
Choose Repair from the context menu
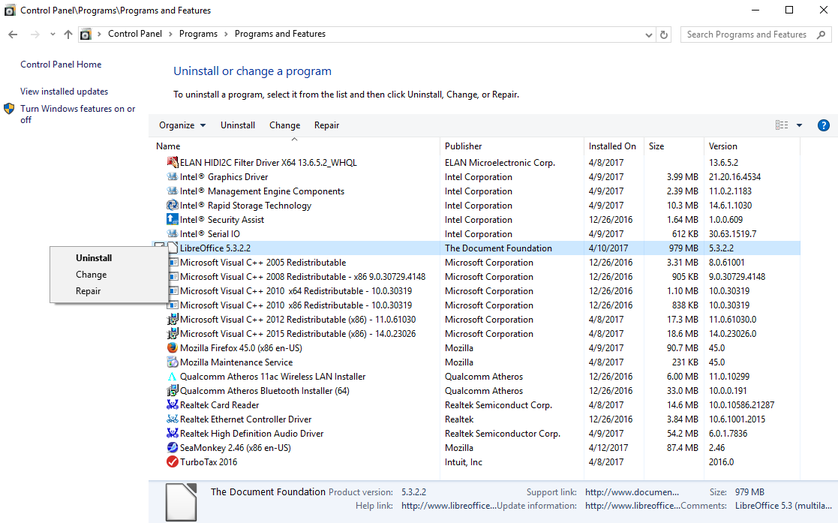click(88, 291)
